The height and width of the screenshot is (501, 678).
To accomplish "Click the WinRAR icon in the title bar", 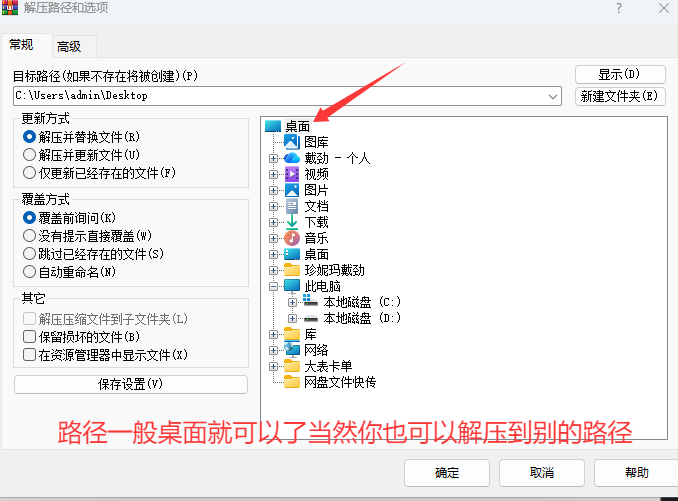I will point(10,7).
